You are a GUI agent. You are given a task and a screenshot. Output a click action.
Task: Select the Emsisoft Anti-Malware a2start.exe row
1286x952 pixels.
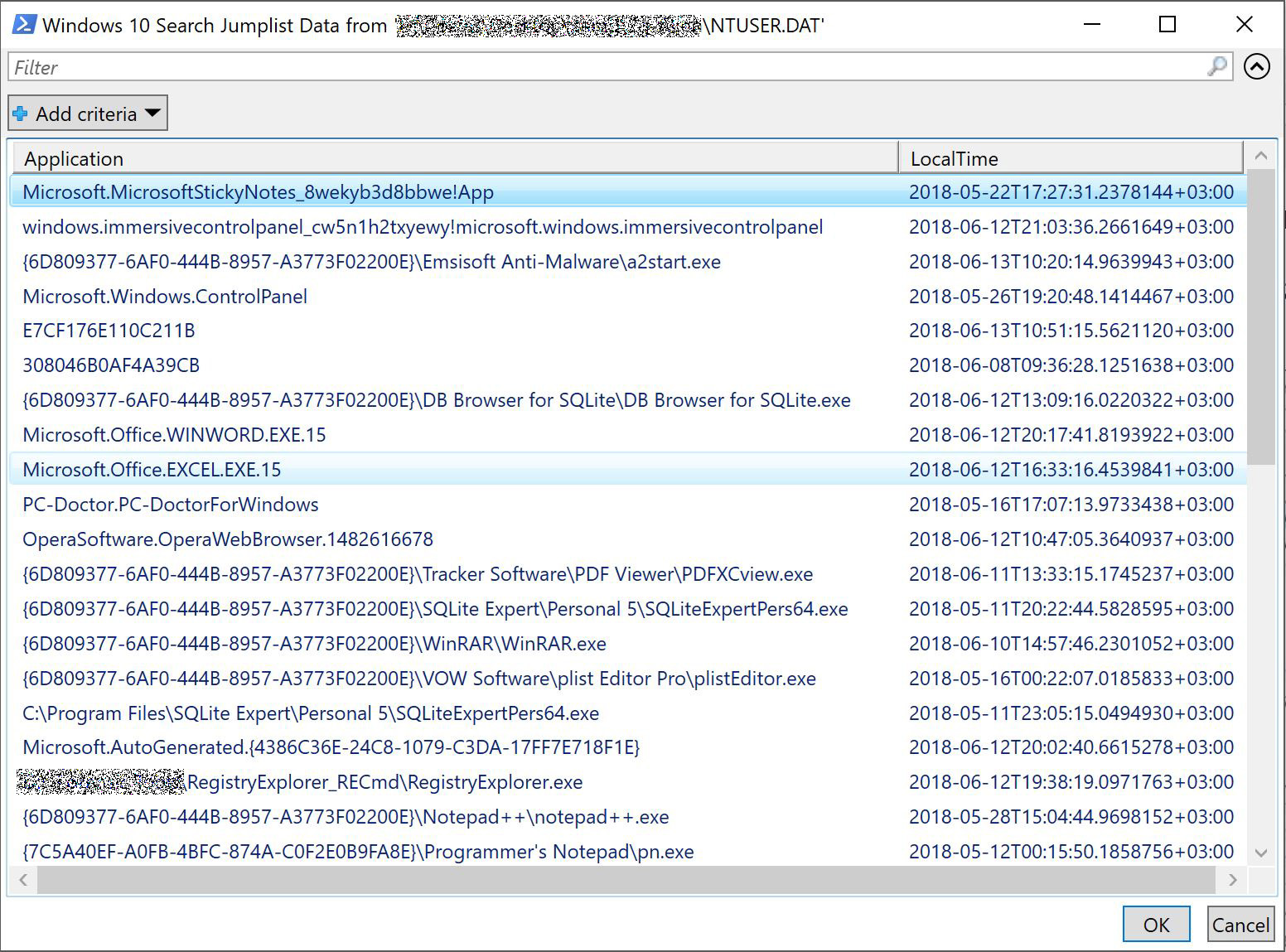point(628,262)
